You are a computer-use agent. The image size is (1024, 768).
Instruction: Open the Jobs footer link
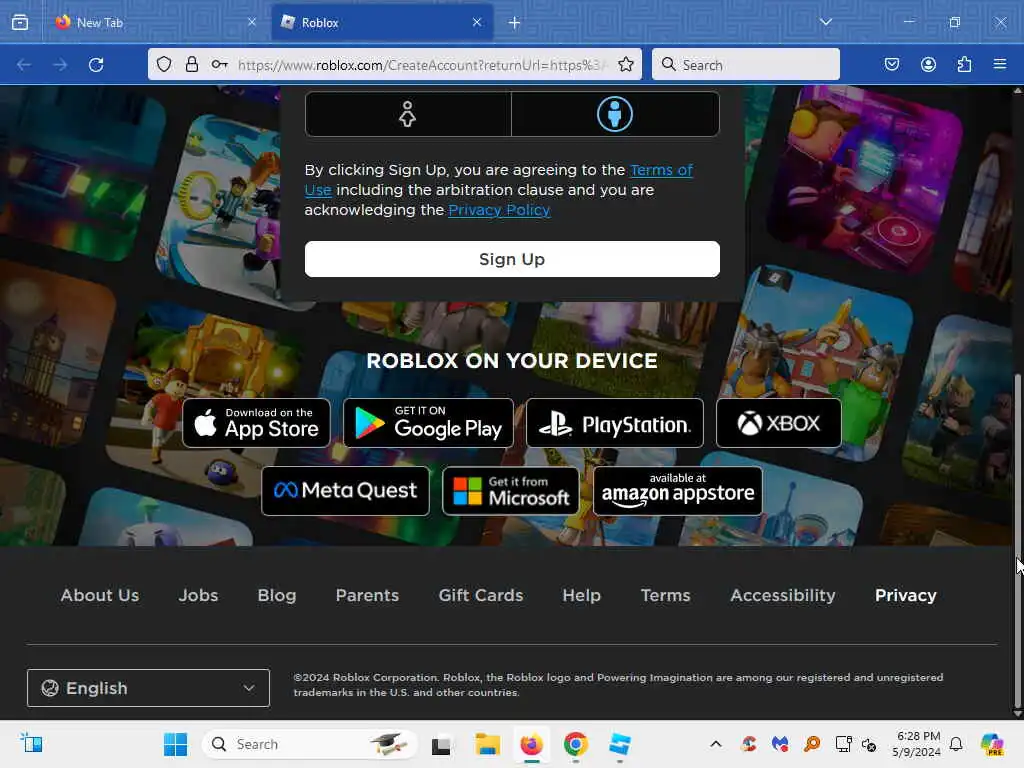click(199, 596)
